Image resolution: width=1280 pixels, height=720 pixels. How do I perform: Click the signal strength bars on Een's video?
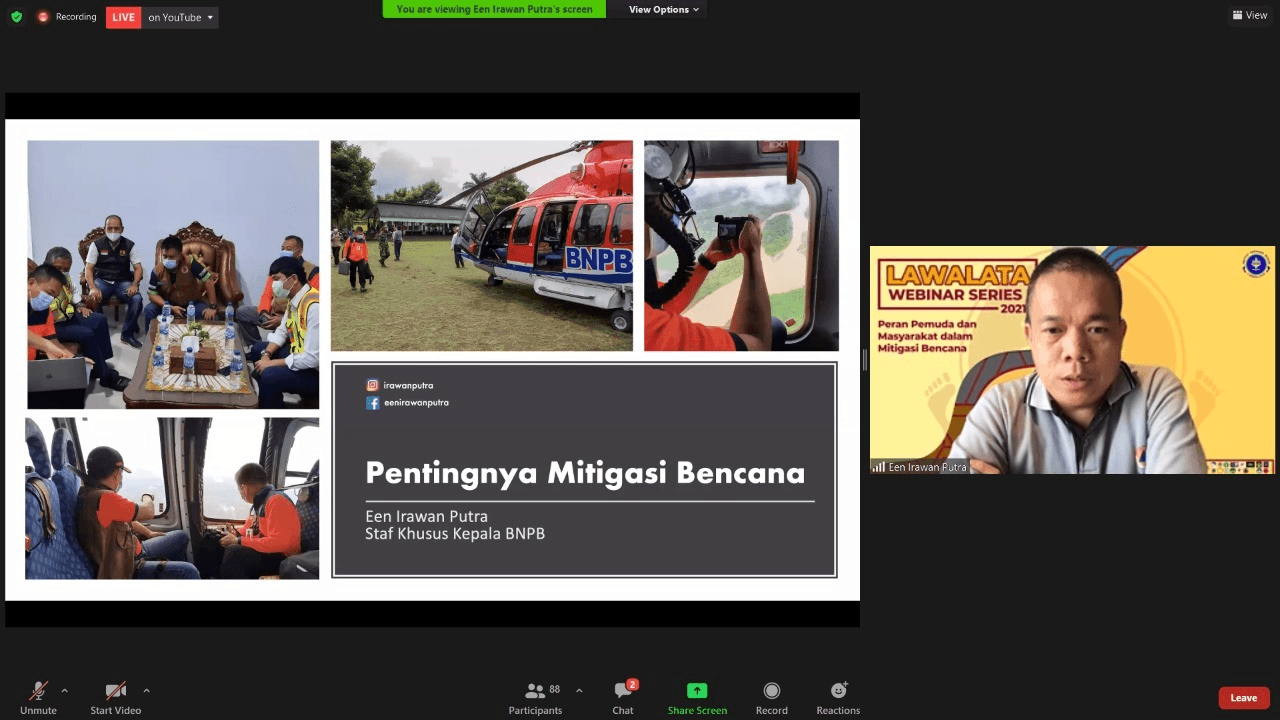[879, 466]
